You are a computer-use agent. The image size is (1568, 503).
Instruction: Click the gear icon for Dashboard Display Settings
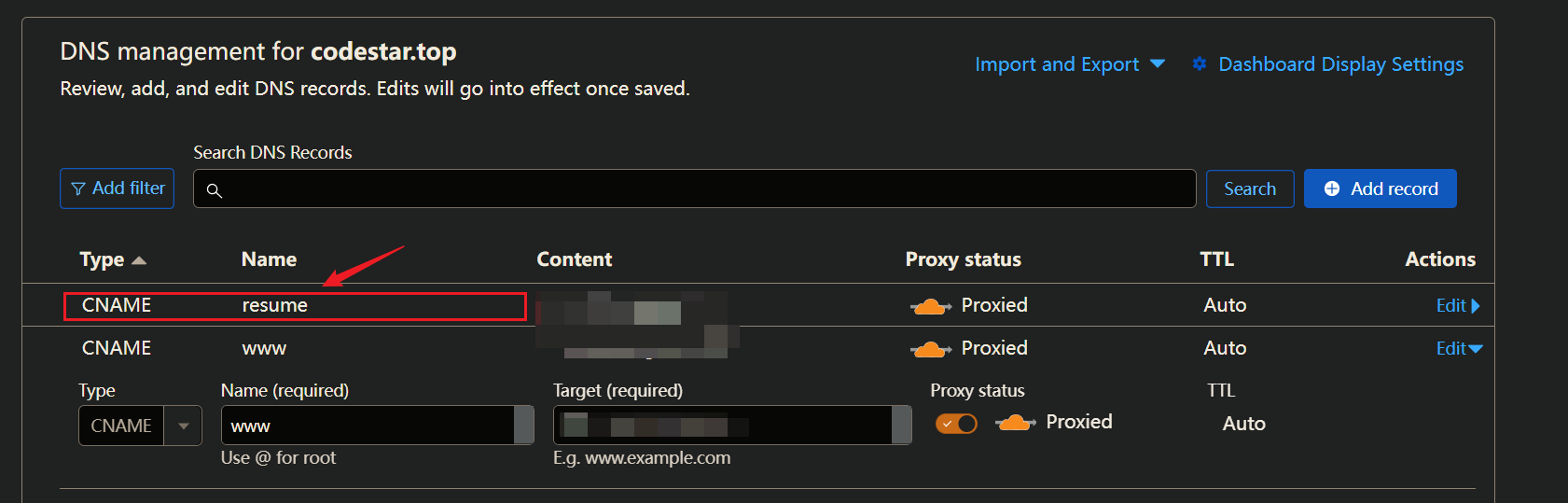point(1200,63)
